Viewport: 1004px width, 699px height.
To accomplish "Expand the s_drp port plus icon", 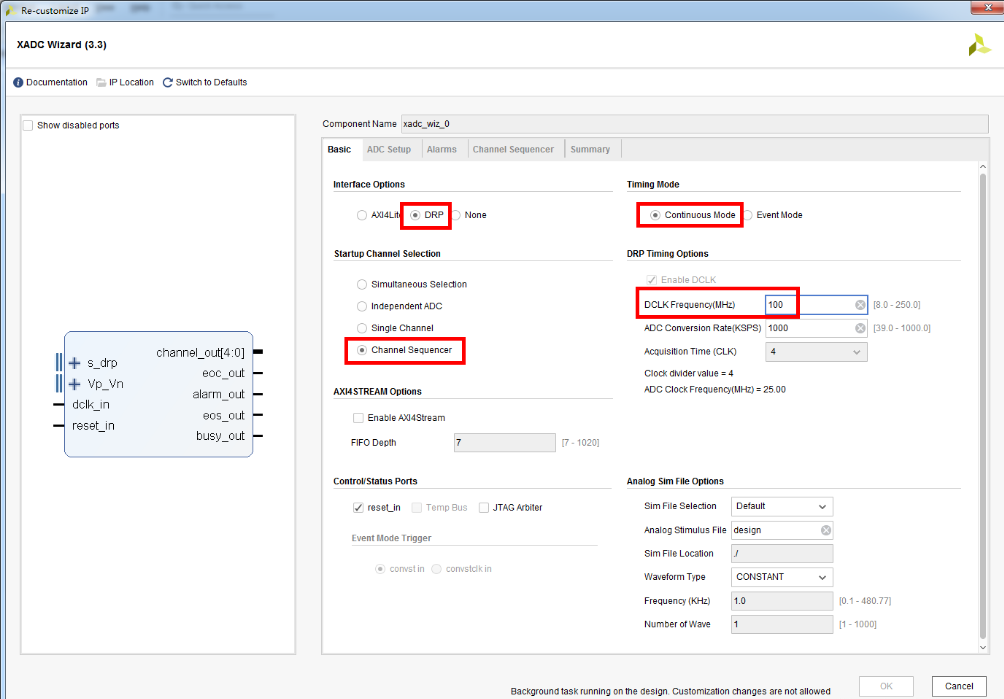I will coord(75,363).
